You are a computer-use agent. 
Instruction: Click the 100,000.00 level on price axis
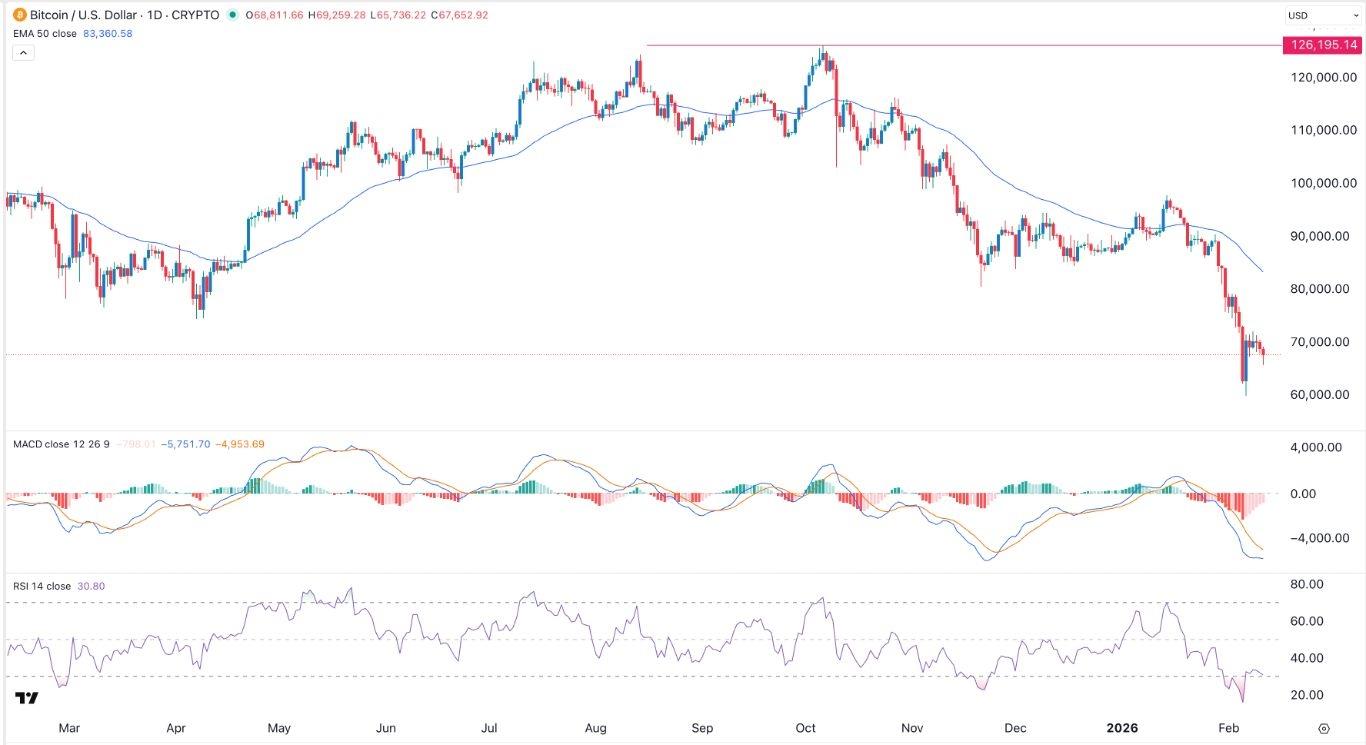click(1324, 183)
